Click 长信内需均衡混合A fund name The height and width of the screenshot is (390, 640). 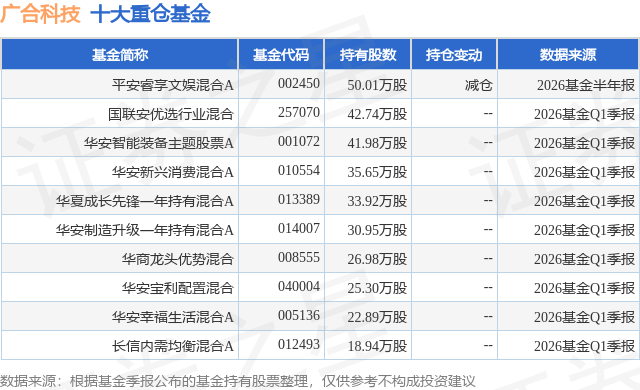click(x=173, y=346)
